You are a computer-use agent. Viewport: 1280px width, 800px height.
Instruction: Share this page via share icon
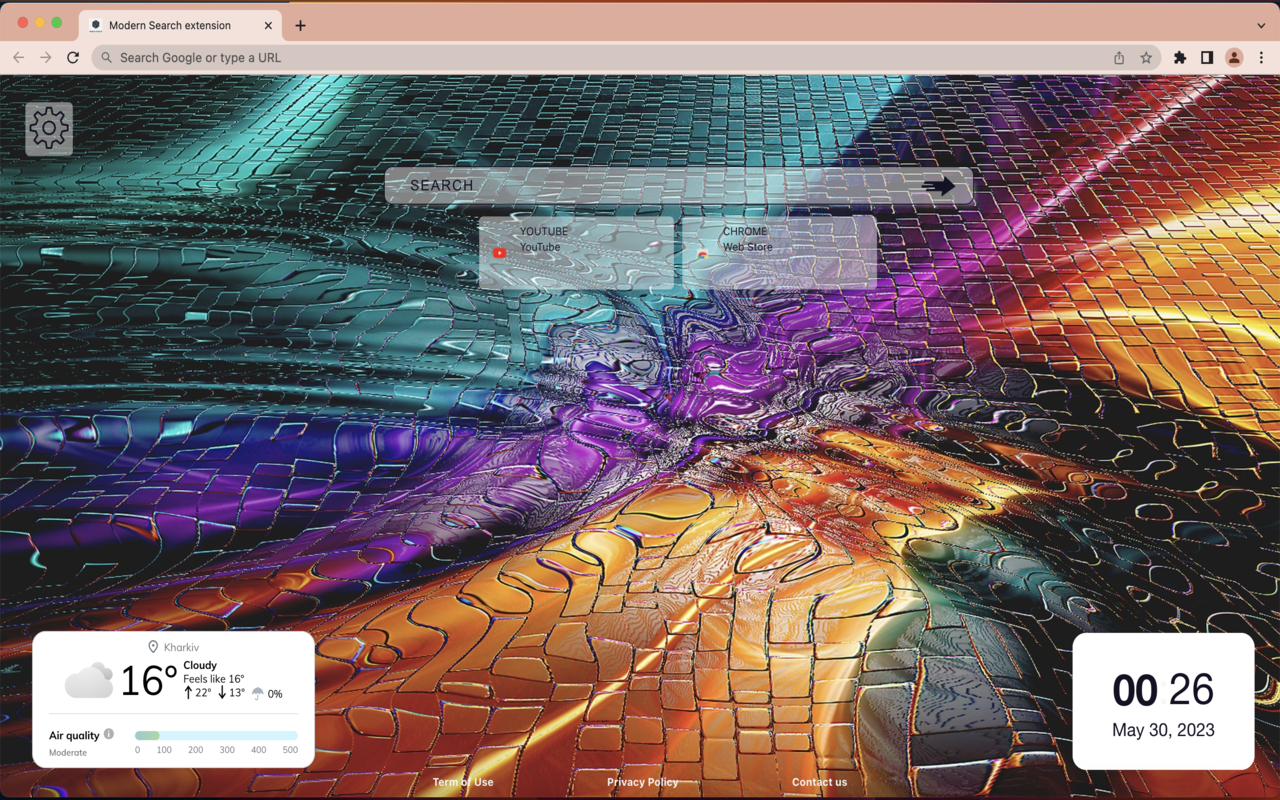(1119, 58)
